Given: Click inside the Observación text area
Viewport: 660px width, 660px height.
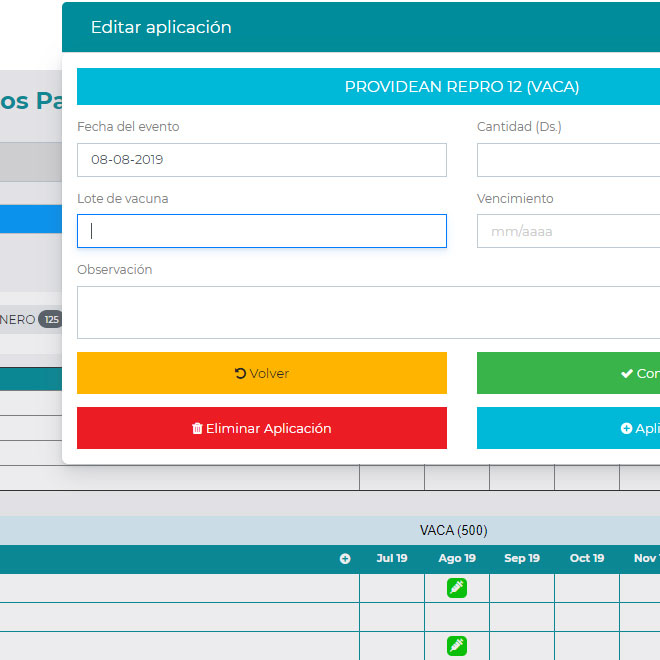Looking at the screenshot, I should point(368,312).
